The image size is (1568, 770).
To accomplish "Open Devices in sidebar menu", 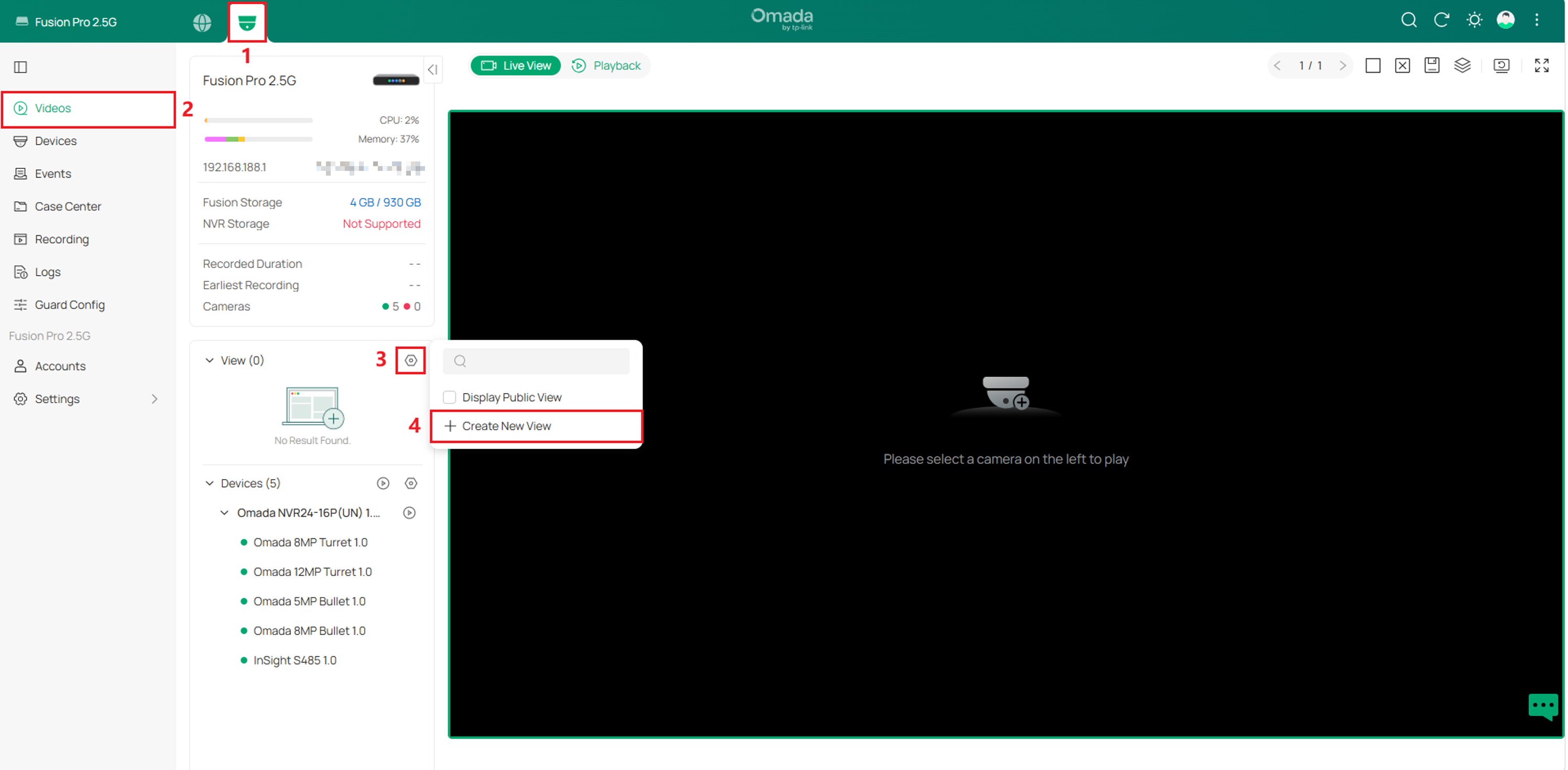I will pos(88,141).
